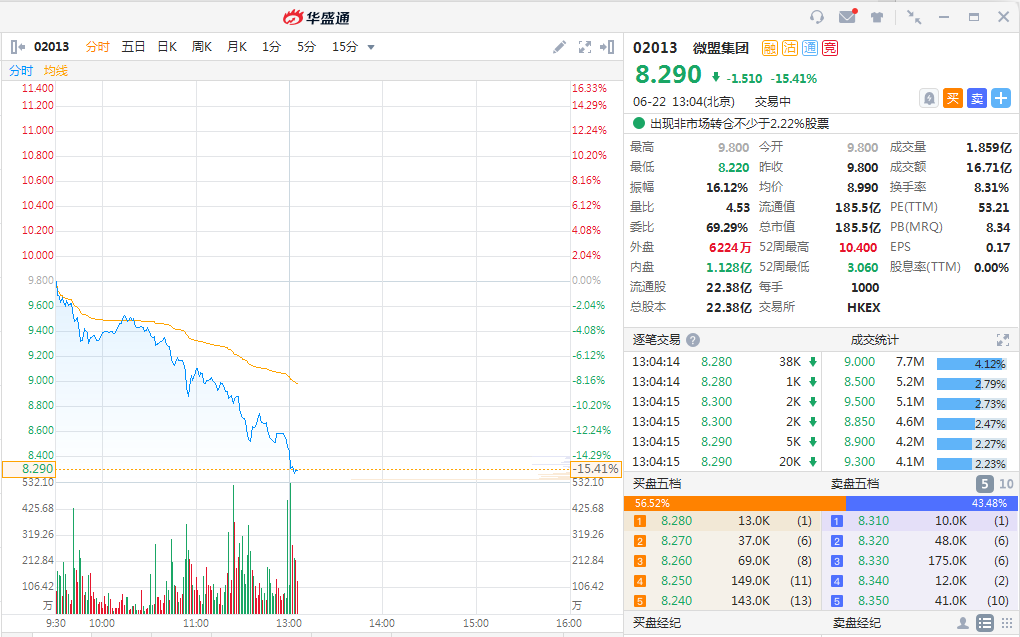
Task: Switch to the 日K daily candlestick tab
Action: pos(167,47)
